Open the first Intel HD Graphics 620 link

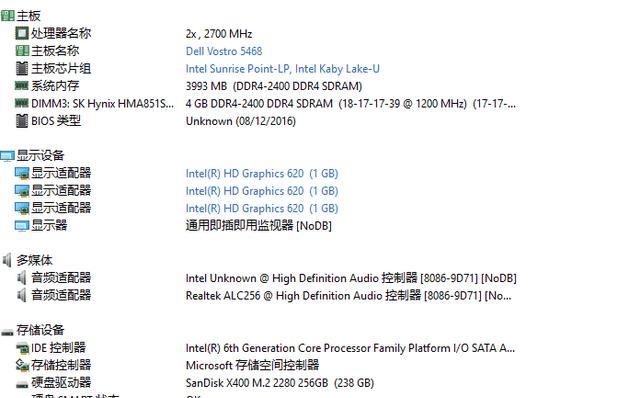click(262, 173)
